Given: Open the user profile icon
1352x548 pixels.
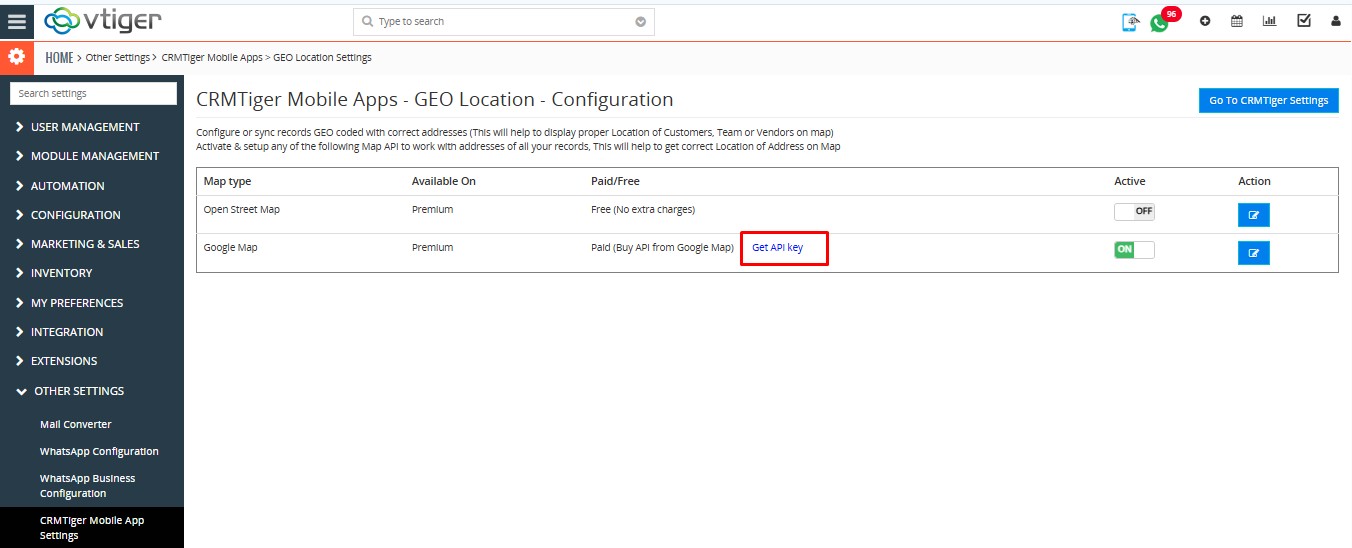Looking at the screenshot, I should point(1336,21).
